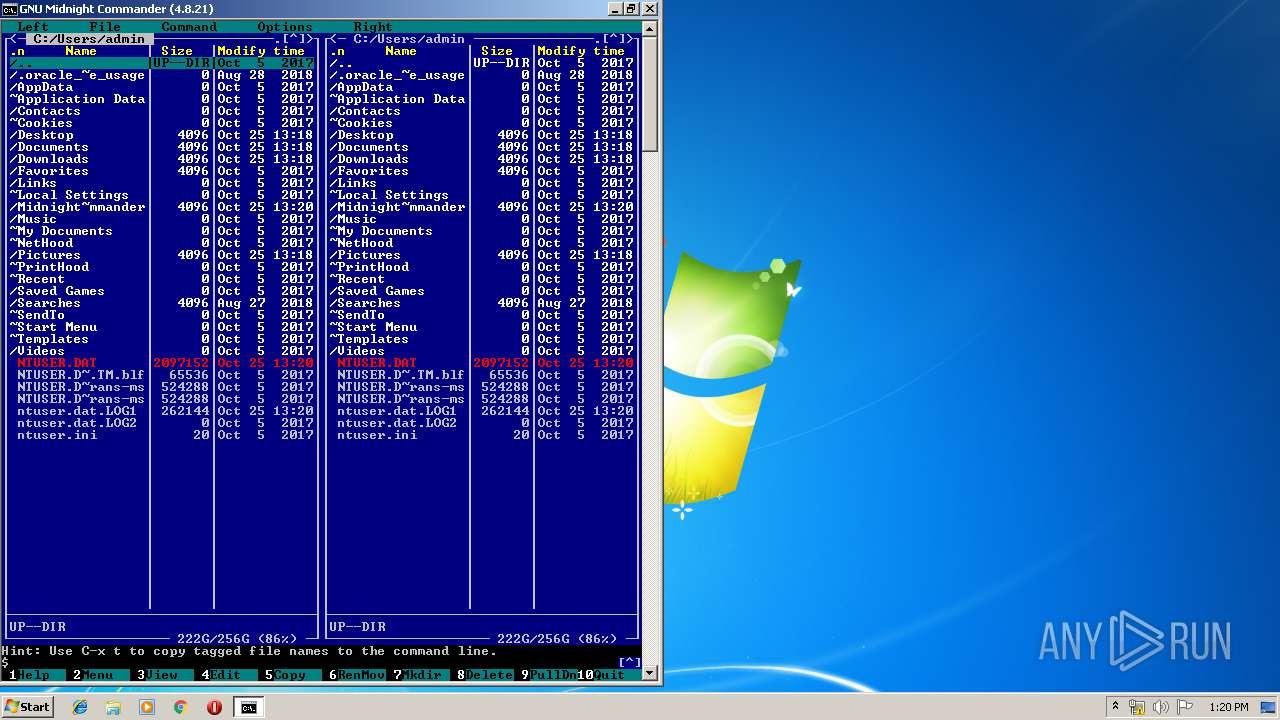Select /.oracle_~e_usage in the right panel
The width and height of the screenshot is (1280, 720).
pos(481,75)
